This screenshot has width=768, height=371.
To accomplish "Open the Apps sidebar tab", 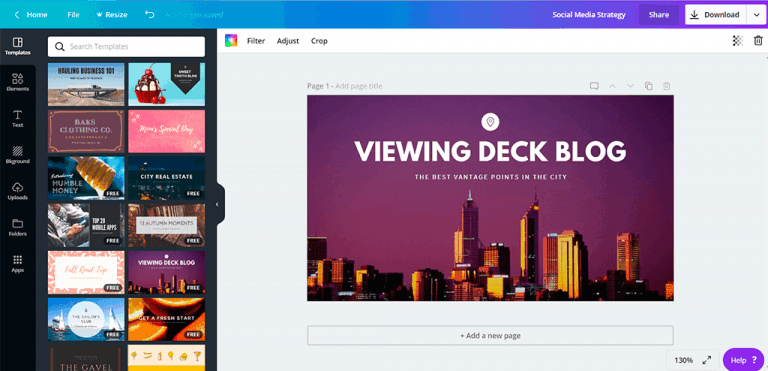I will tap(18, 264).
